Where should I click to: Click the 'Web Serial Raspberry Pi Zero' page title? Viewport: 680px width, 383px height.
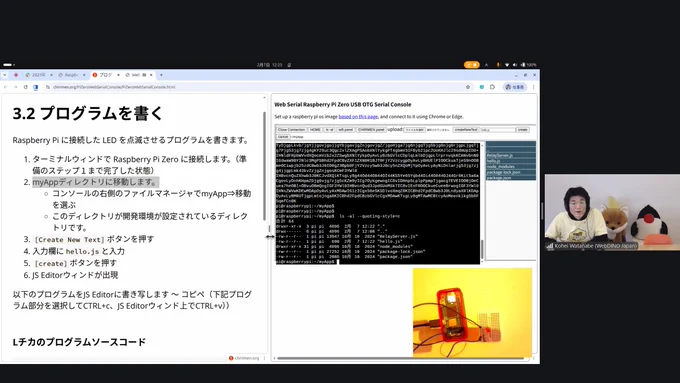pos(343,105)
